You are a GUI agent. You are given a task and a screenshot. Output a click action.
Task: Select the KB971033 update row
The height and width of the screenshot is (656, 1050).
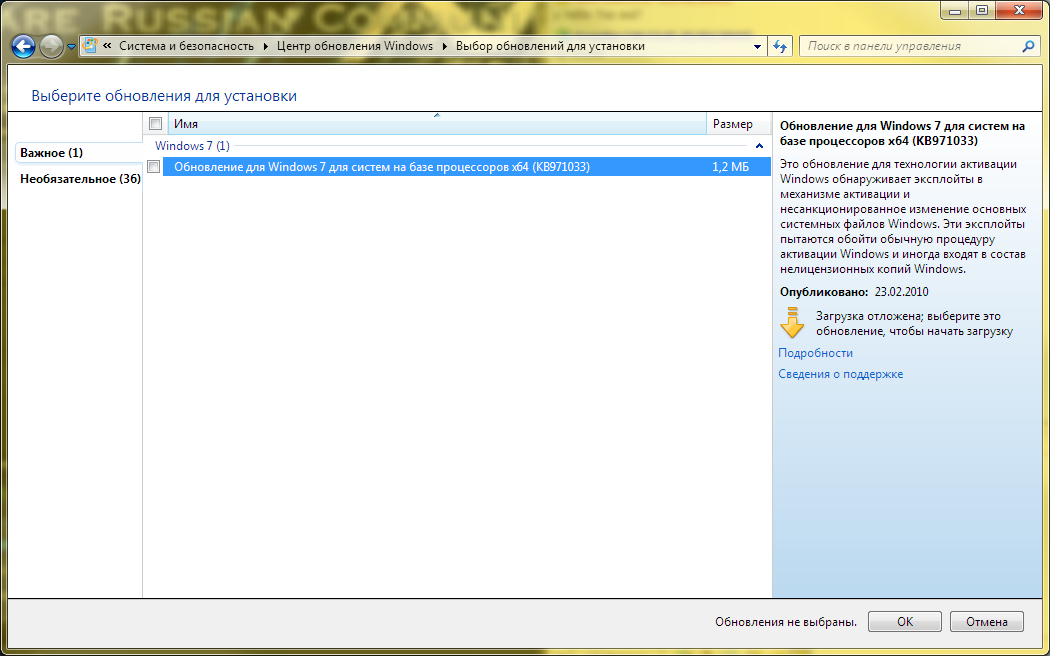[x=467, y=167]
